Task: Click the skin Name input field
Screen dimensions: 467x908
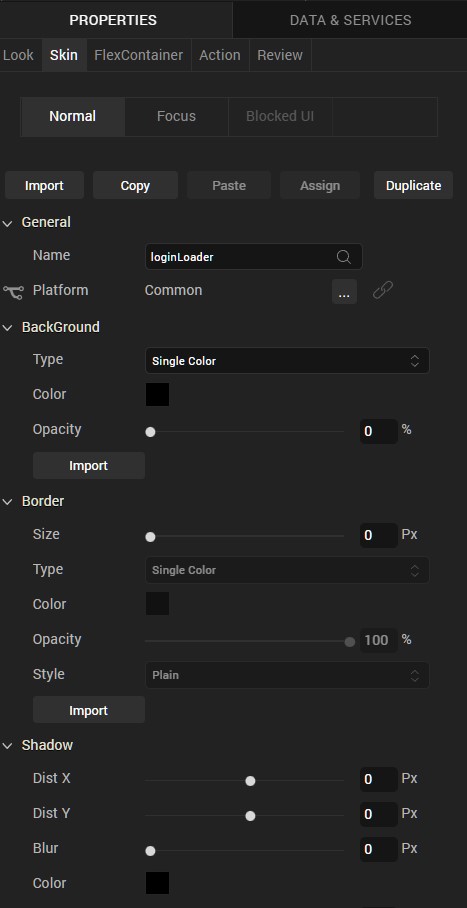Action: [x=253, y=257]
